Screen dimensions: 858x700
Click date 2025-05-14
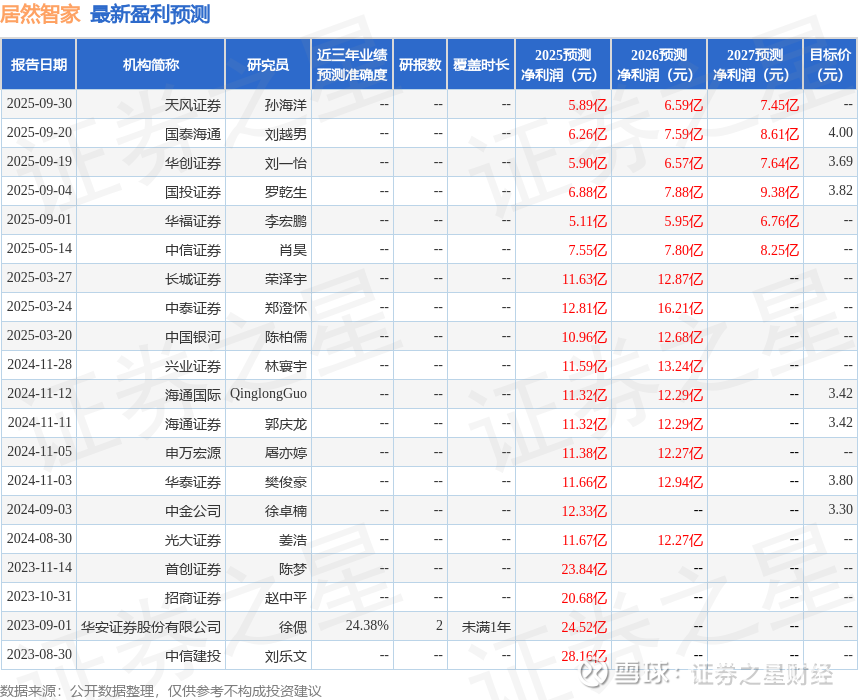pyautogui.click(x=39, y=248)
